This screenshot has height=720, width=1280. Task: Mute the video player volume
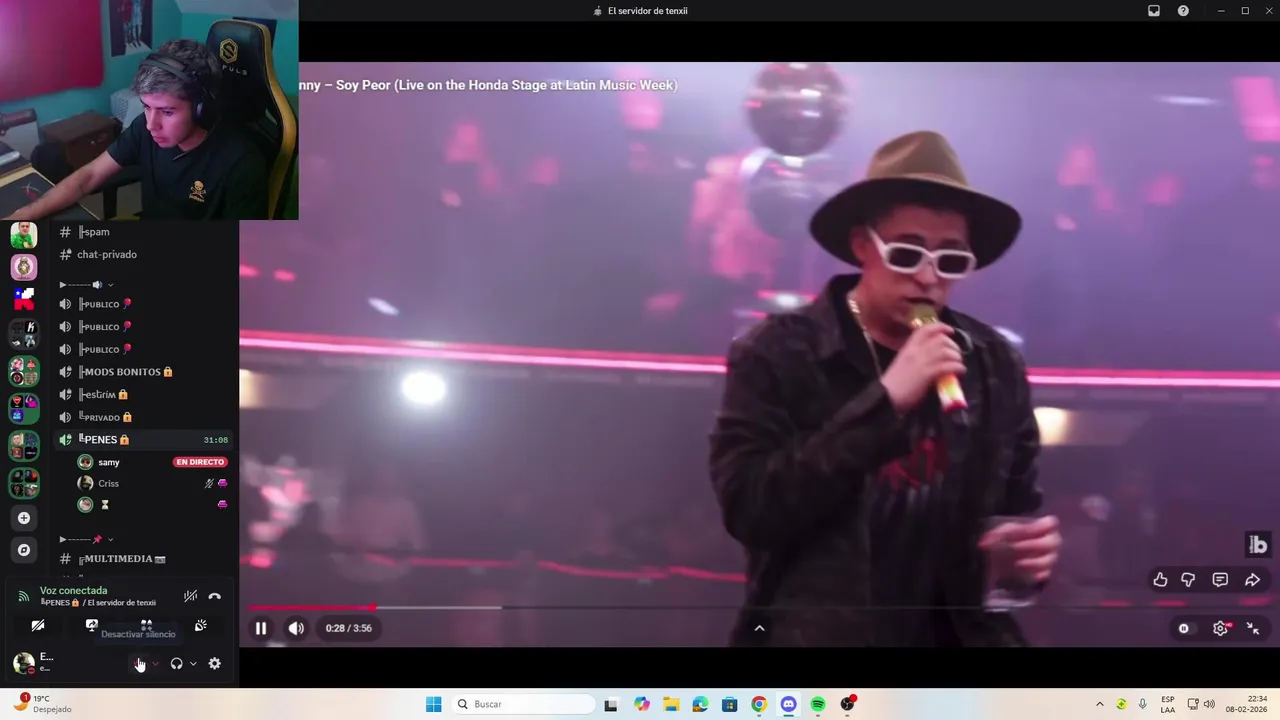click(296, 628)
